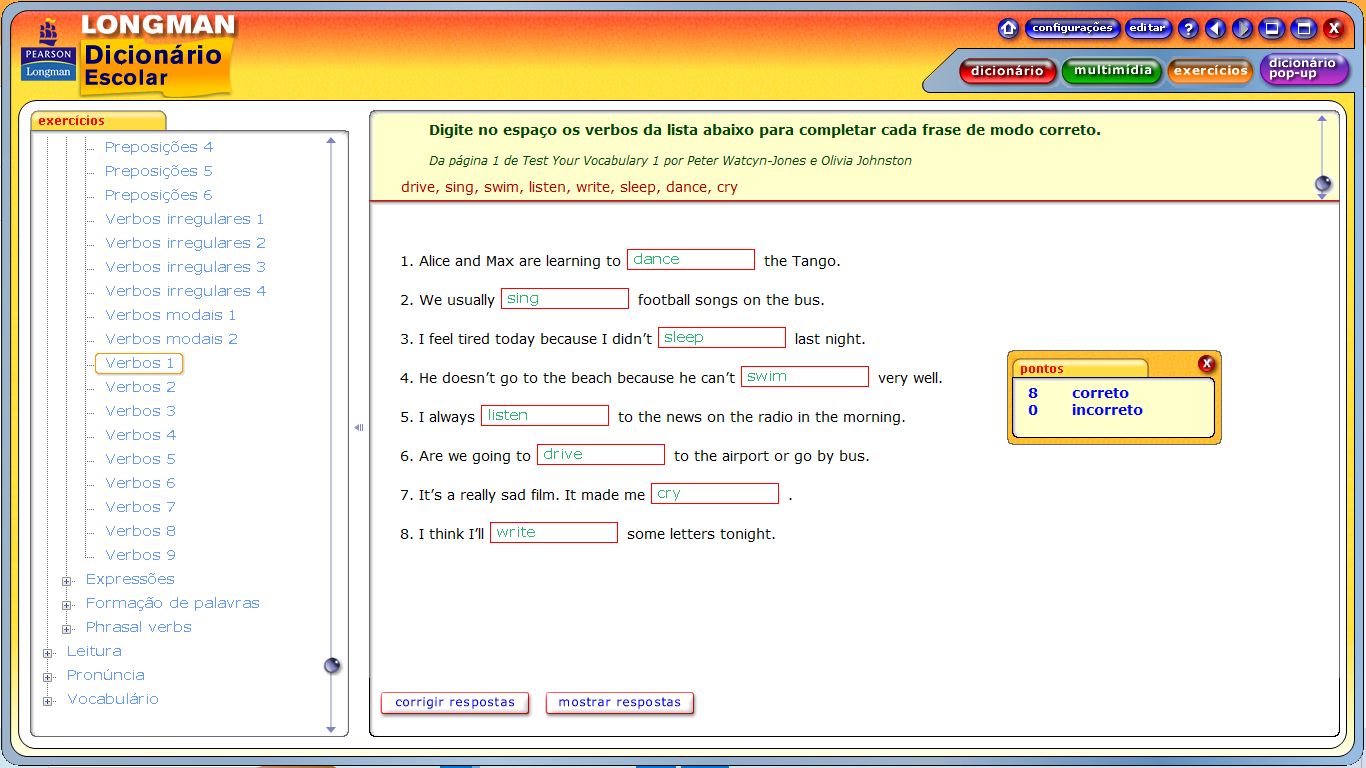Focus the answer field containing drive
The image size is (1366, 768).
(x=601, y=455)
